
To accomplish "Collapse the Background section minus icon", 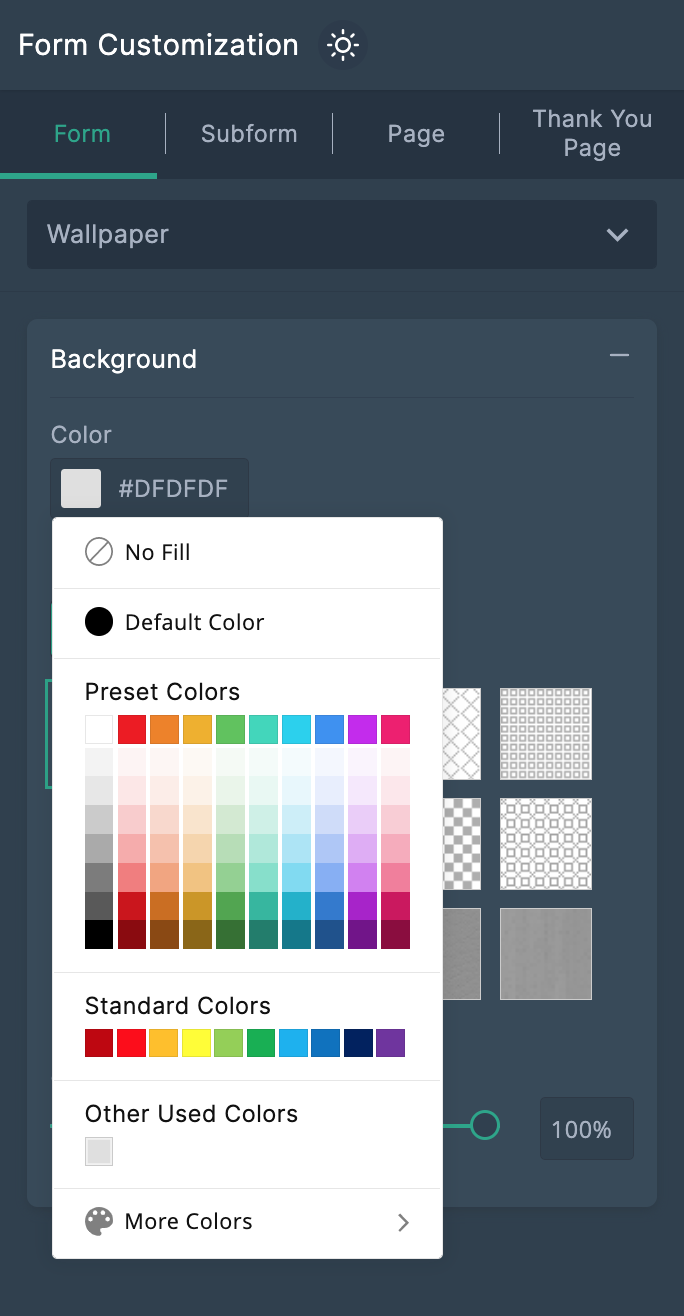I will [x=620, y=356].
